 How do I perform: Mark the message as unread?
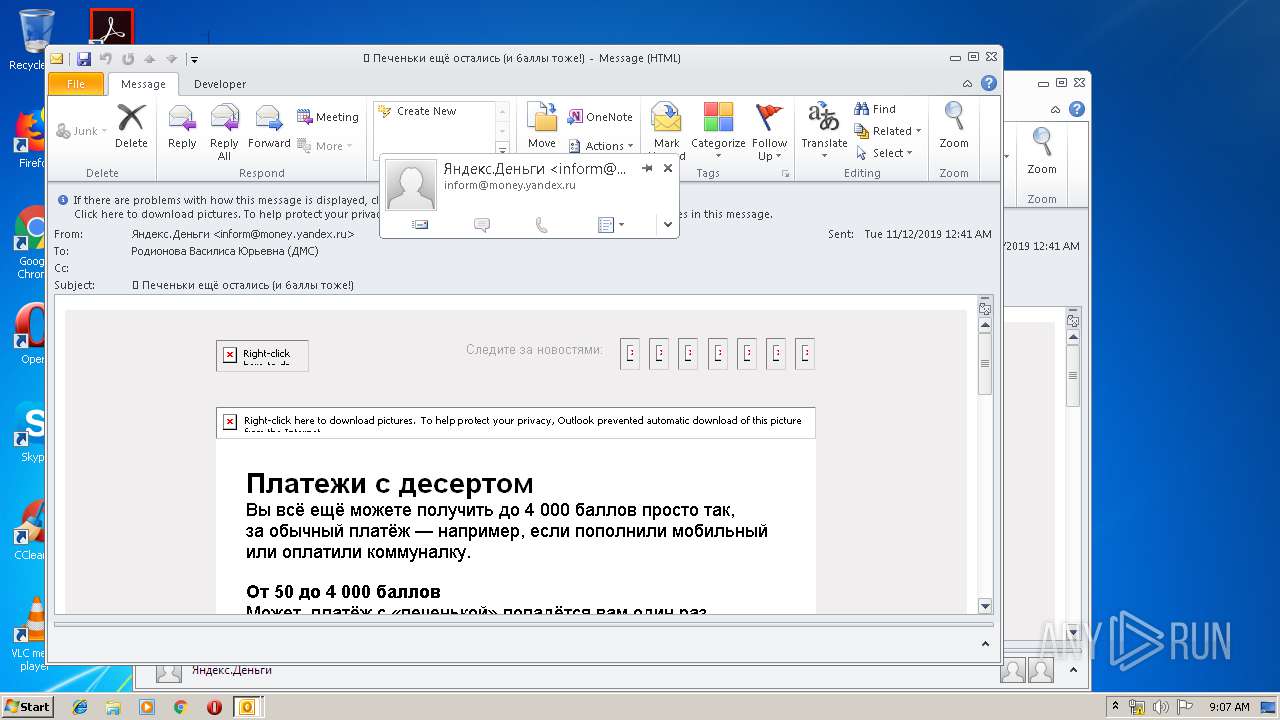[667, 126]
